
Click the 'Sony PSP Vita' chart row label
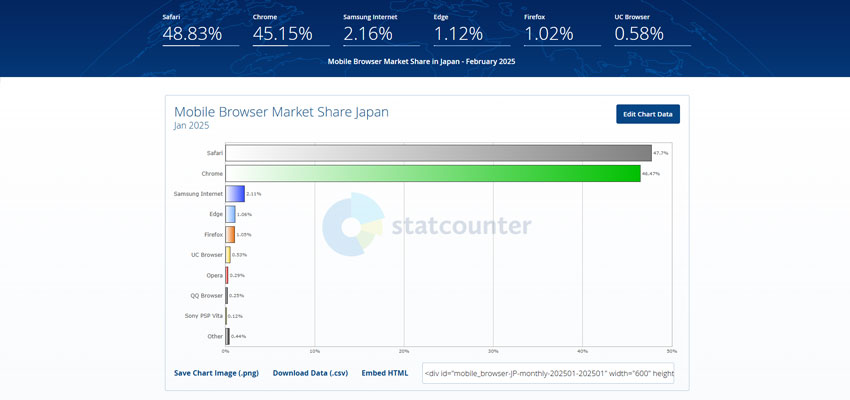(204, 315)
